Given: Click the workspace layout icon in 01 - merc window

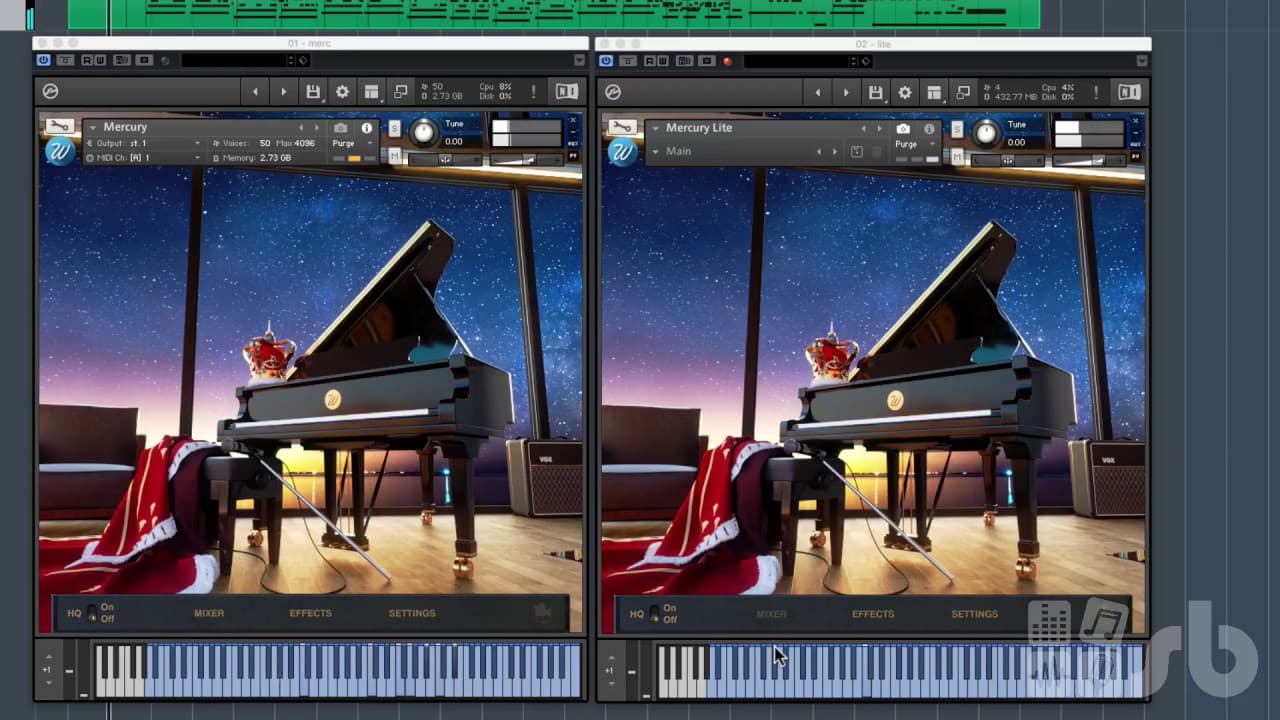Looking at the screenshot, I should click(x=371, y=92).
